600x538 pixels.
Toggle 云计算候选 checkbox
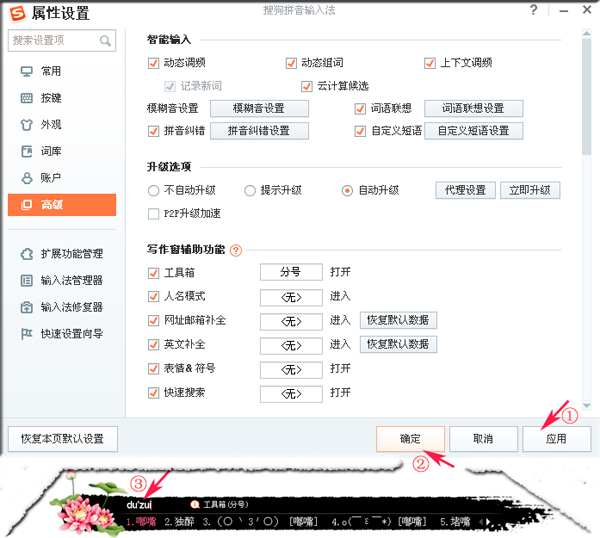[307, 86]
